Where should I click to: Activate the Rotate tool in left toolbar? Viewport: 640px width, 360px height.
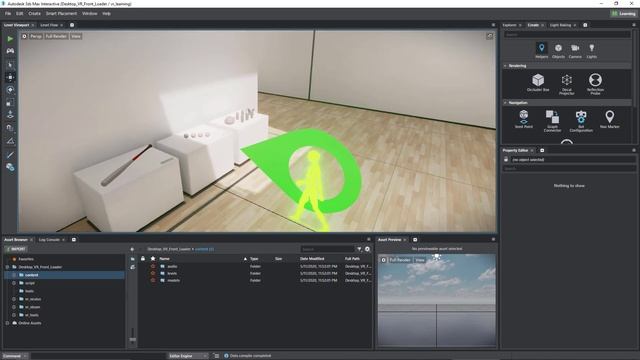tap(10, 90)
